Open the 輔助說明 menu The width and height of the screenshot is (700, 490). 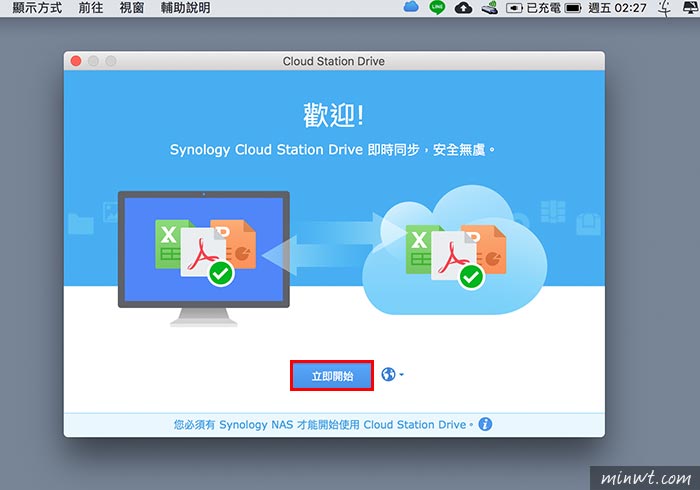(185, 8)
